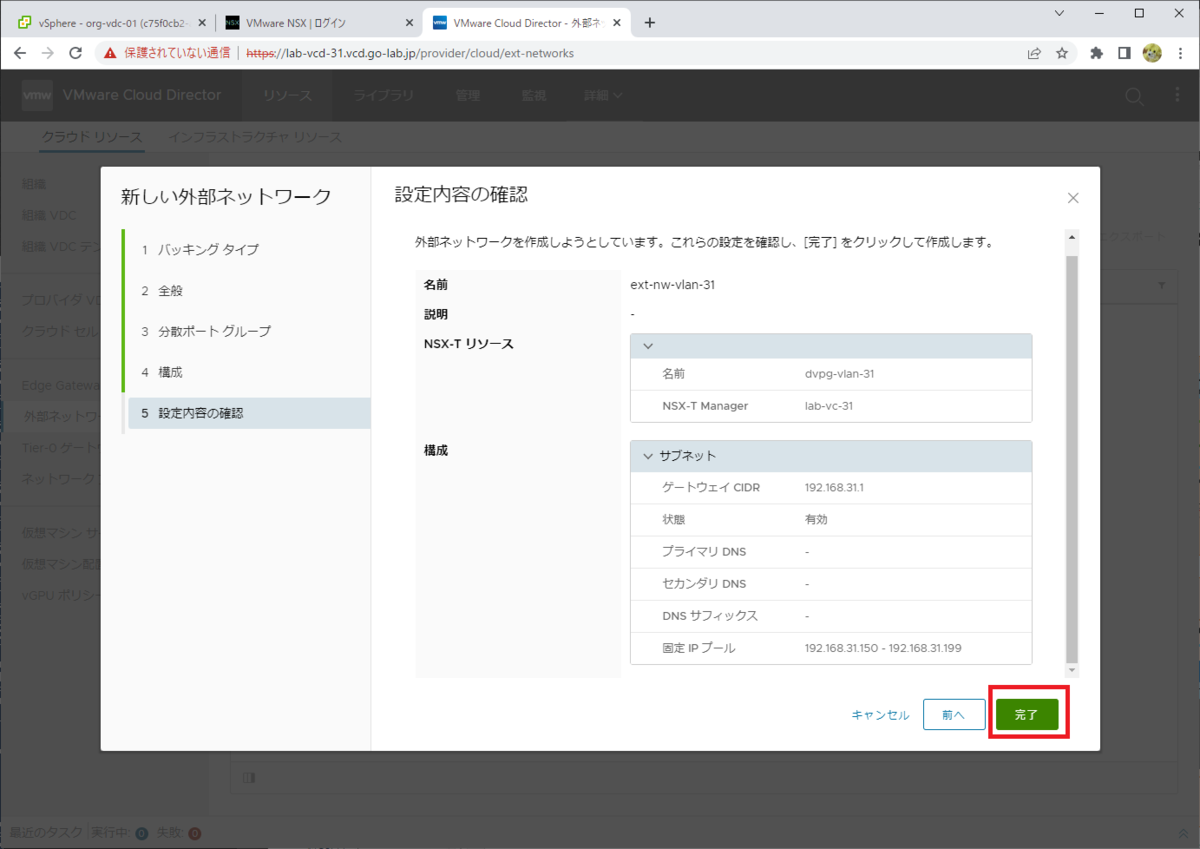This screenshot has width=1200, height=849.
Task: Select the クラウド リソース tab
Action: click(x=92, y=137)
